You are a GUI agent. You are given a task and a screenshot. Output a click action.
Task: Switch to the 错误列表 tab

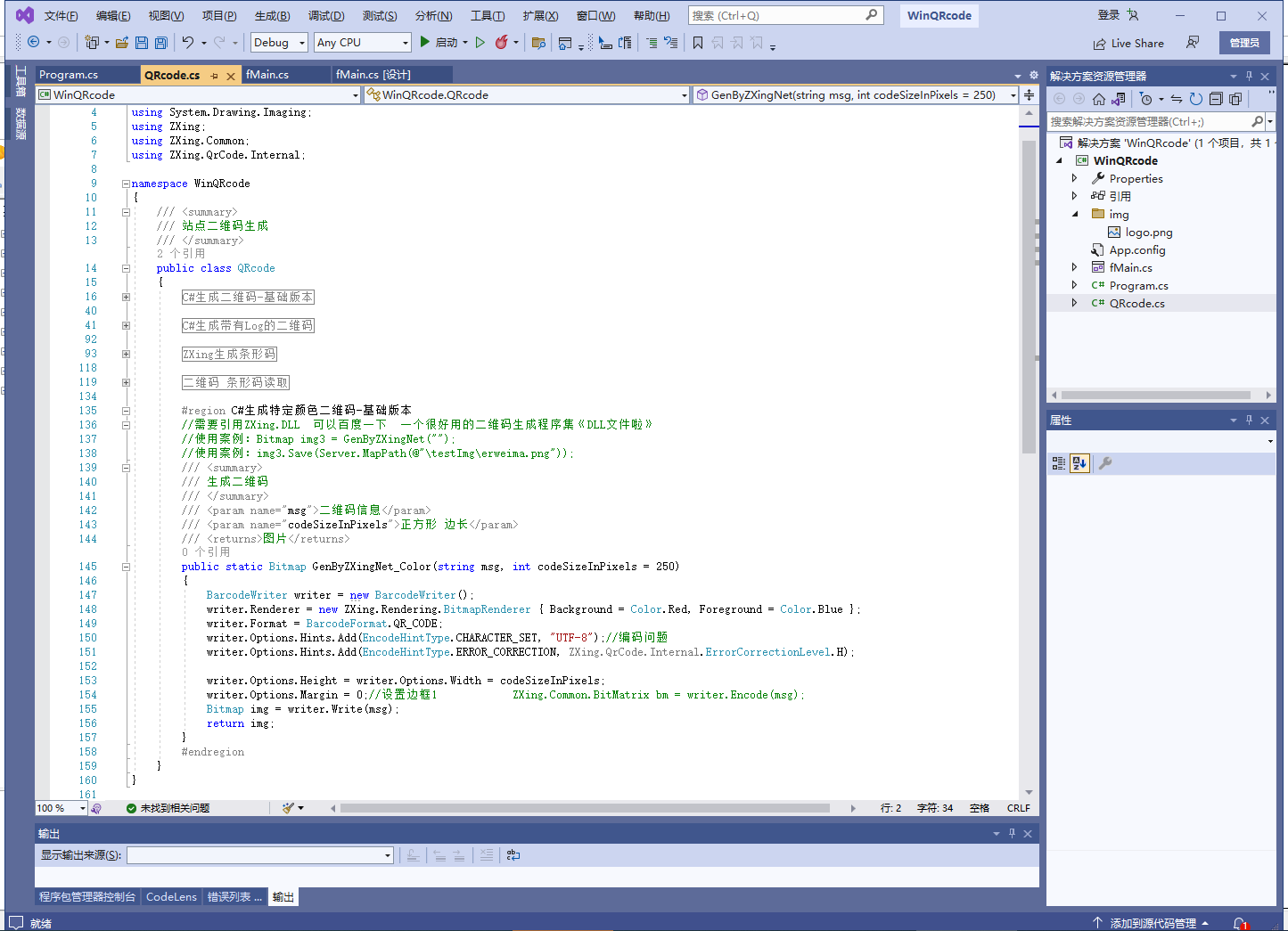coord(234,897)
